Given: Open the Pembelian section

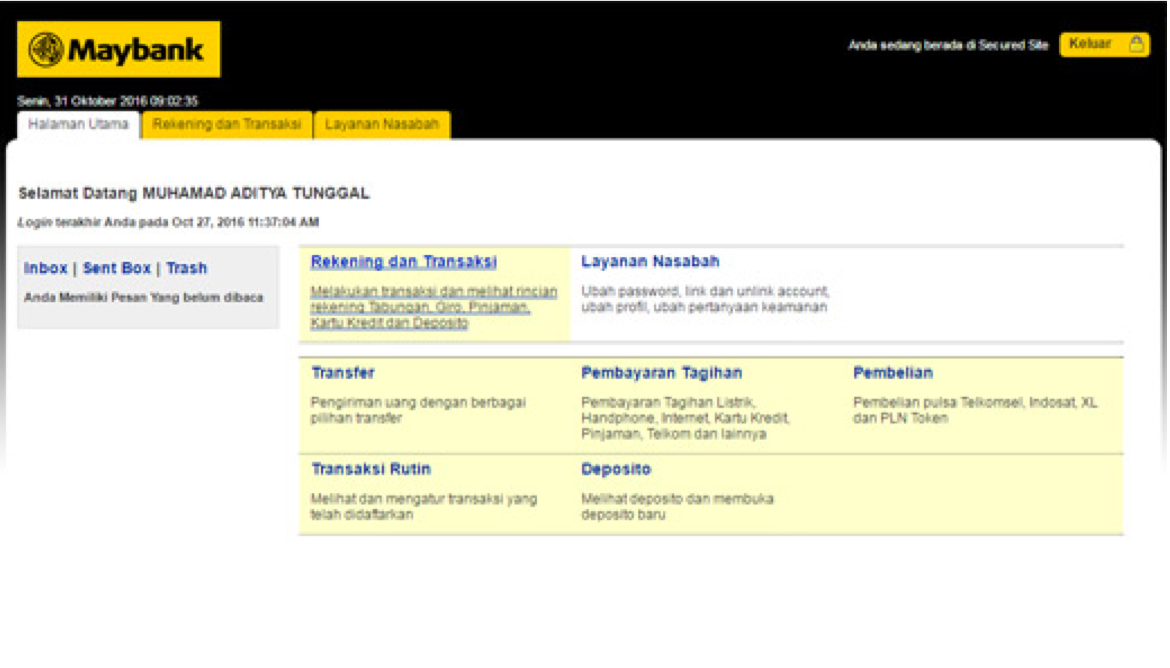Looking at the screenshot, I should (x=892, y=373).
